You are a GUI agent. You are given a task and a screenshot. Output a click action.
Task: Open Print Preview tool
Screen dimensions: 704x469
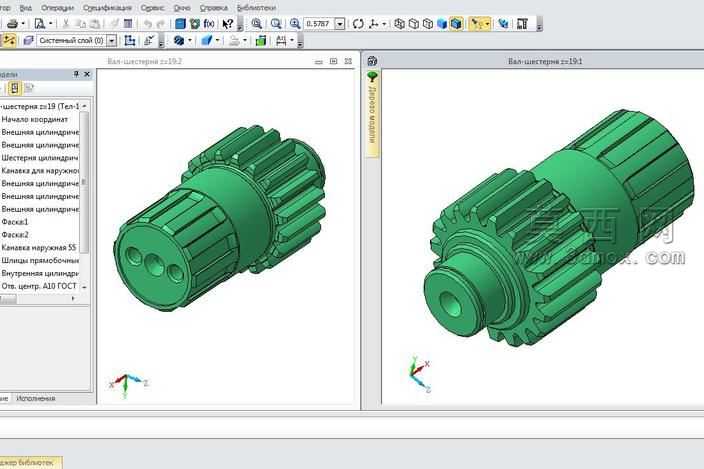(x=40, y=24)
